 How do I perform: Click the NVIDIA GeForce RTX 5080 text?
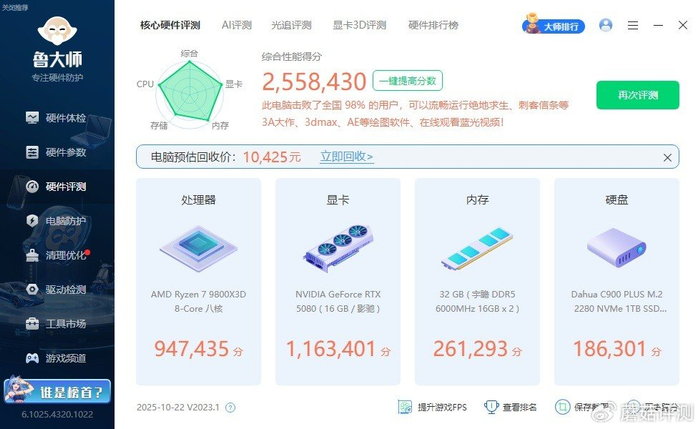click(x=338, y=301)
